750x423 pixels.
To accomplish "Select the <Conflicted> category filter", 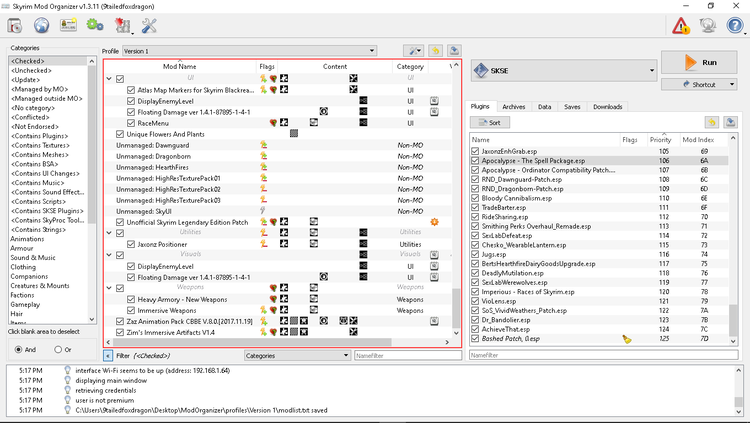I will pyautogui.click(x=30, y=117).
